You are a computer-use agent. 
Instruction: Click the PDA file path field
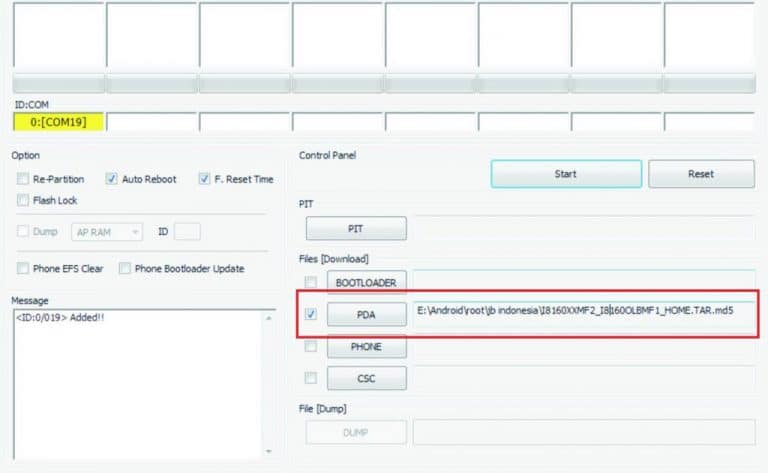(584, 314)
